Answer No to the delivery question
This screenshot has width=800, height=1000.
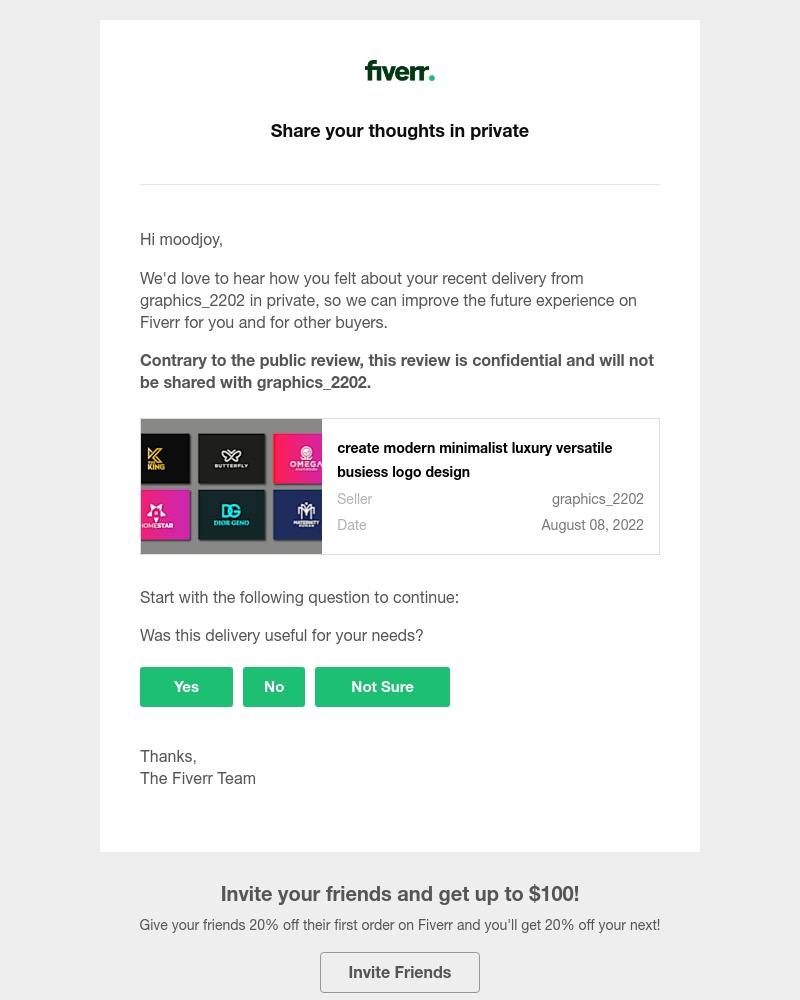coord(273,687)
